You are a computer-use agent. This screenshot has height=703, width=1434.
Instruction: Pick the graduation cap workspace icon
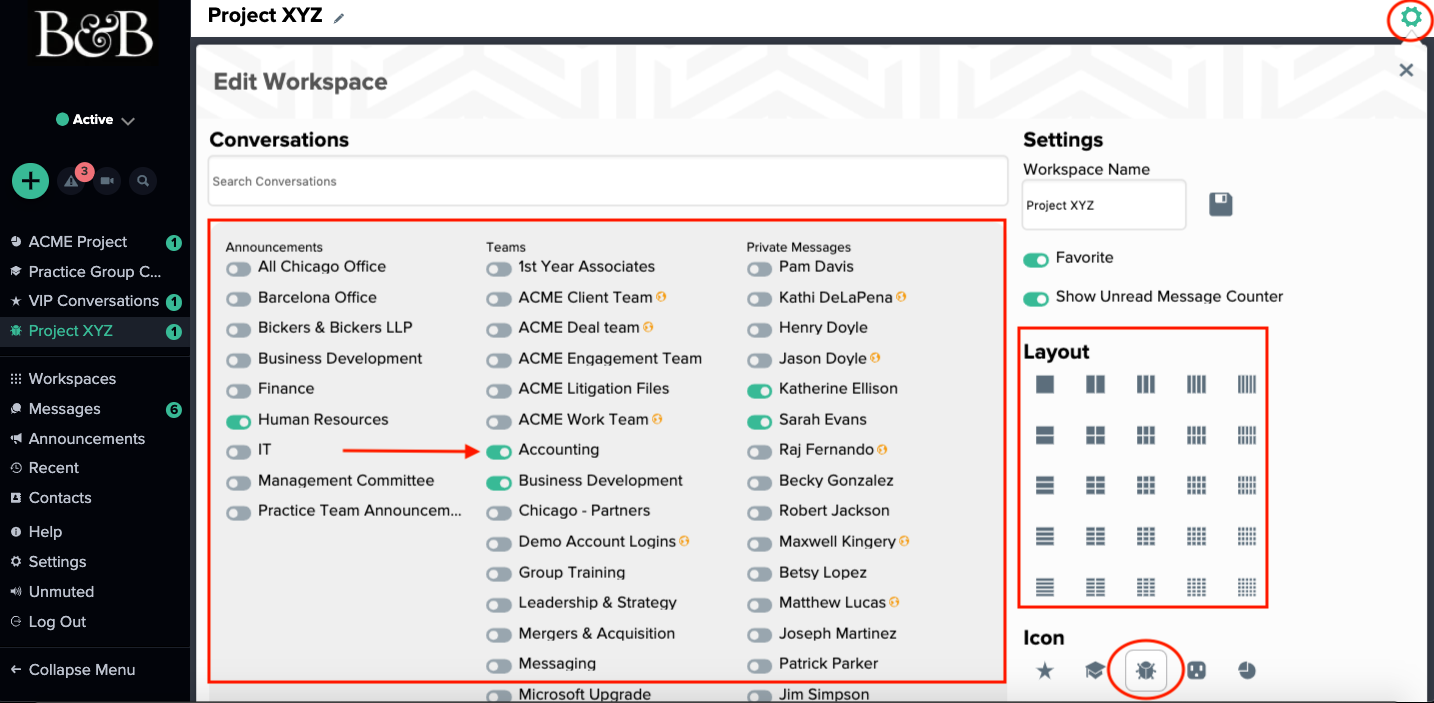pos(1095,671)
